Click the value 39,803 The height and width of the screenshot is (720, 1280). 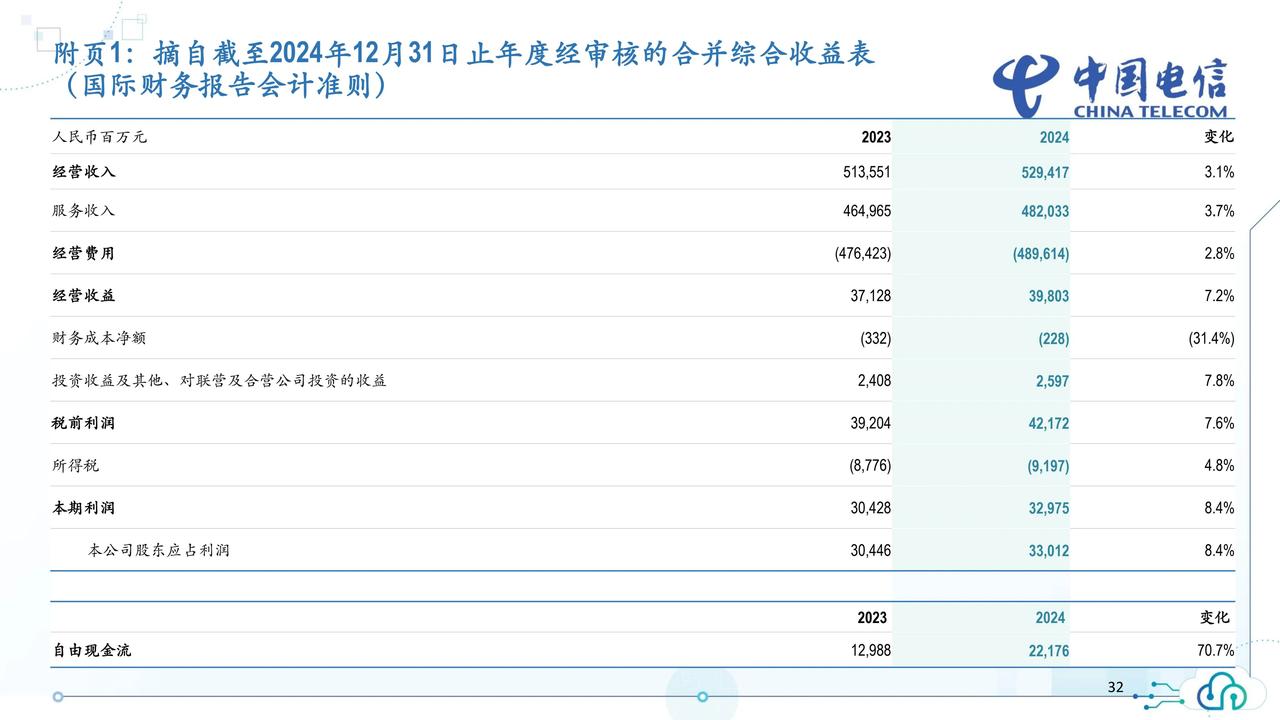(x=1049, y=296)
